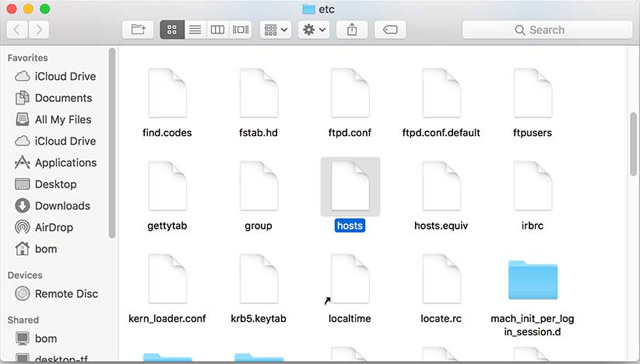The image size is (640, 364).
Task: Select the irbrc file icon
Action: point(533,186)
